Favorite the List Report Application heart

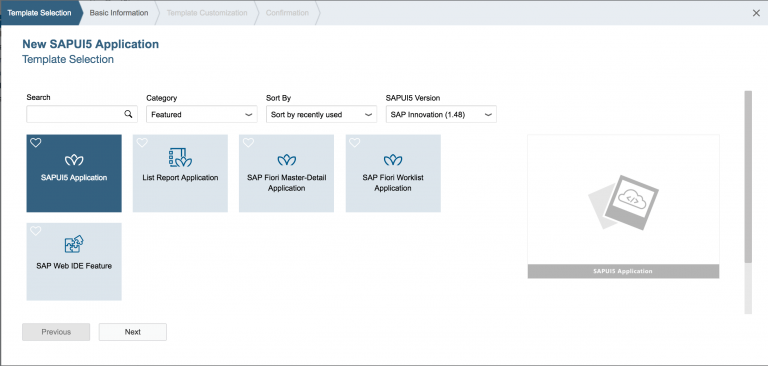(x=142, y=143)
